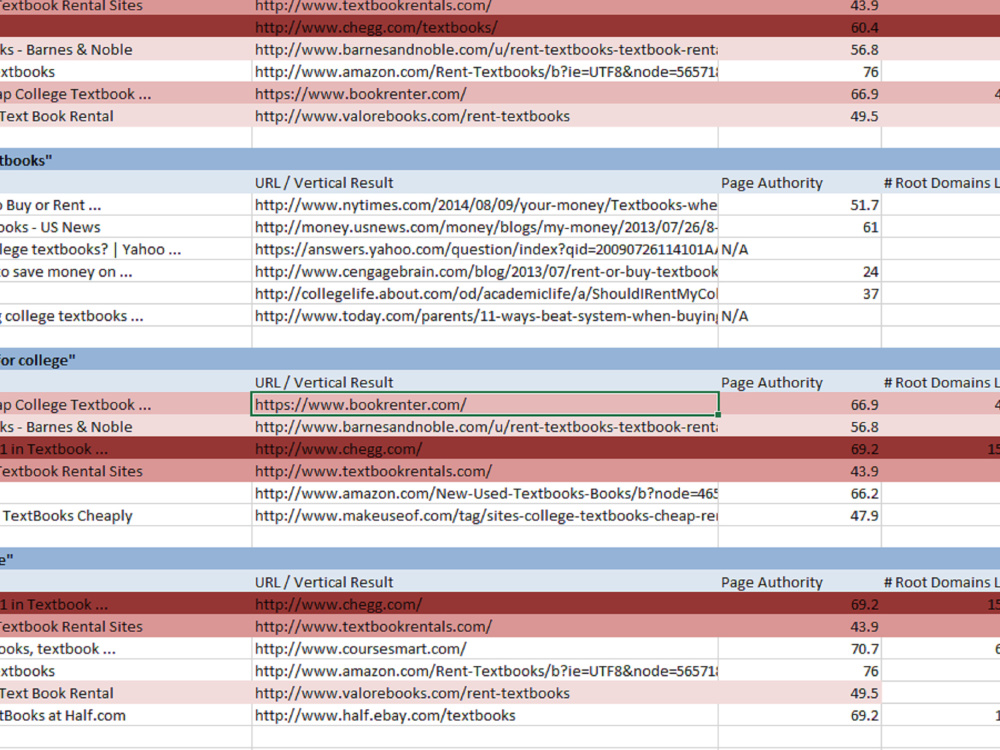The height and width of the screenshot is (750, 1000).
Task: Select amazon.com Rent-Textbooks URL below coursesmart.com
Action: point(485,671)
